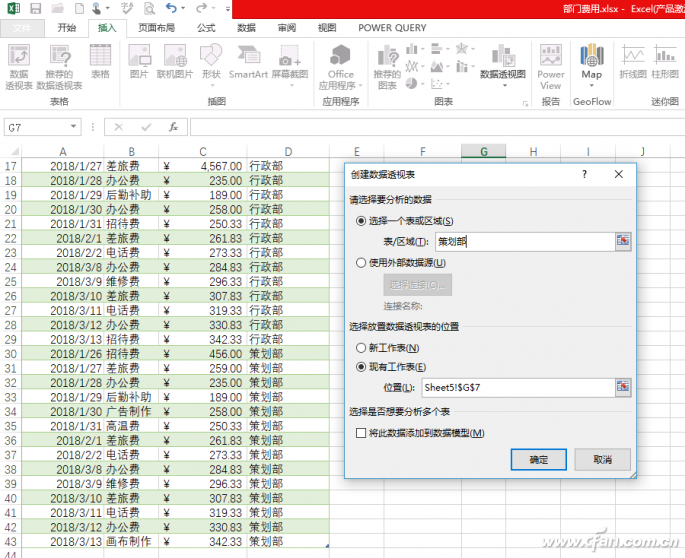Open the Customize Quick Access Toolbar dropdown
This screenshot has width=685, height=558.
(228, 8)
